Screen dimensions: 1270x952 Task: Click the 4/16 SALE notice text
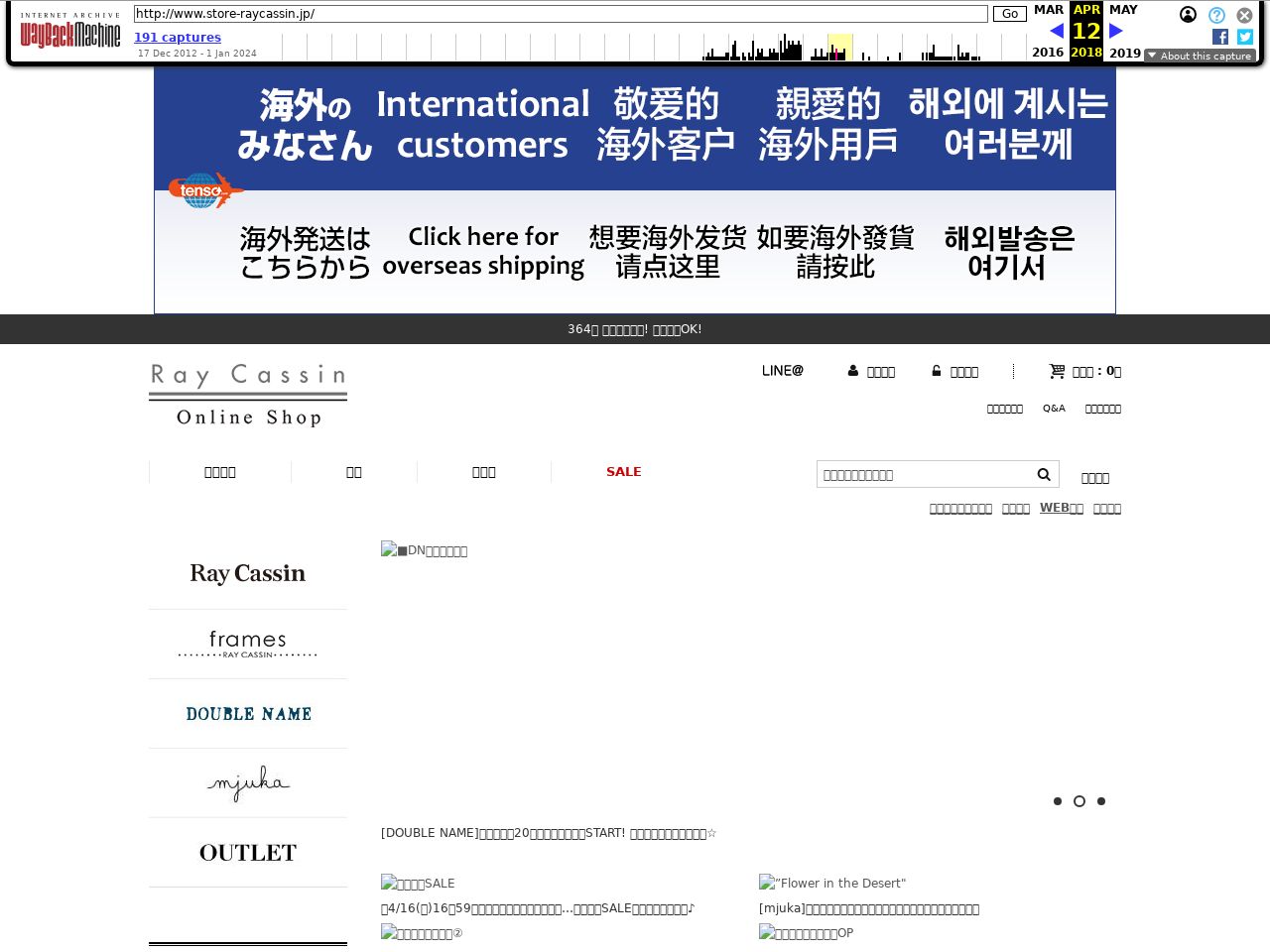538,908
